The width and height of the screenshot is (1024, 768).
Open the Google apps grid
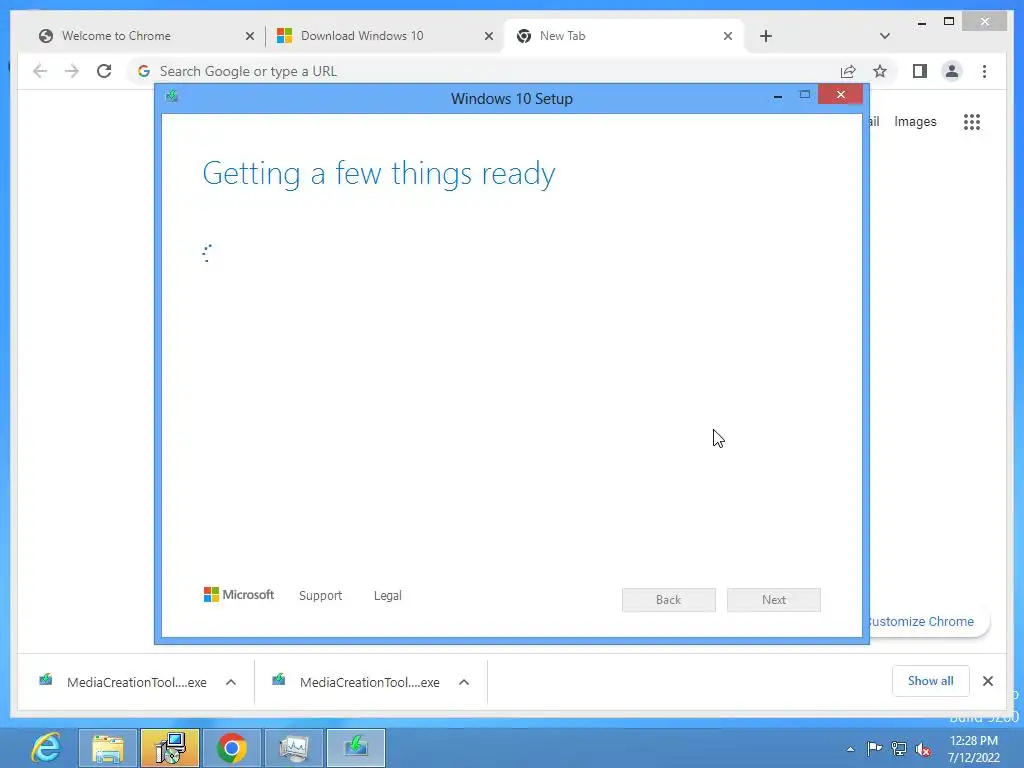point(972,121)
